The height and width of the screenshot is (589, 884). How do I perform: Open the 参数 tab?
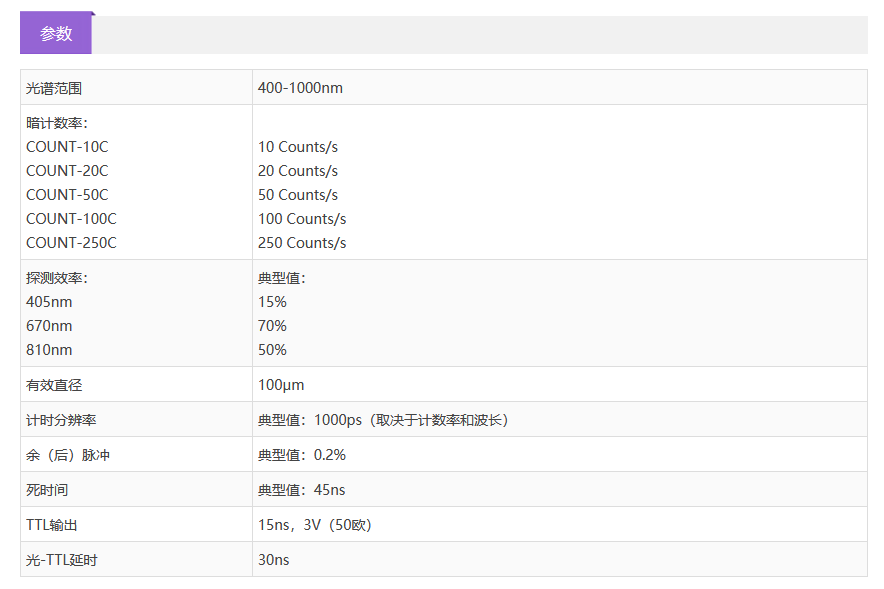pos(56,33)
